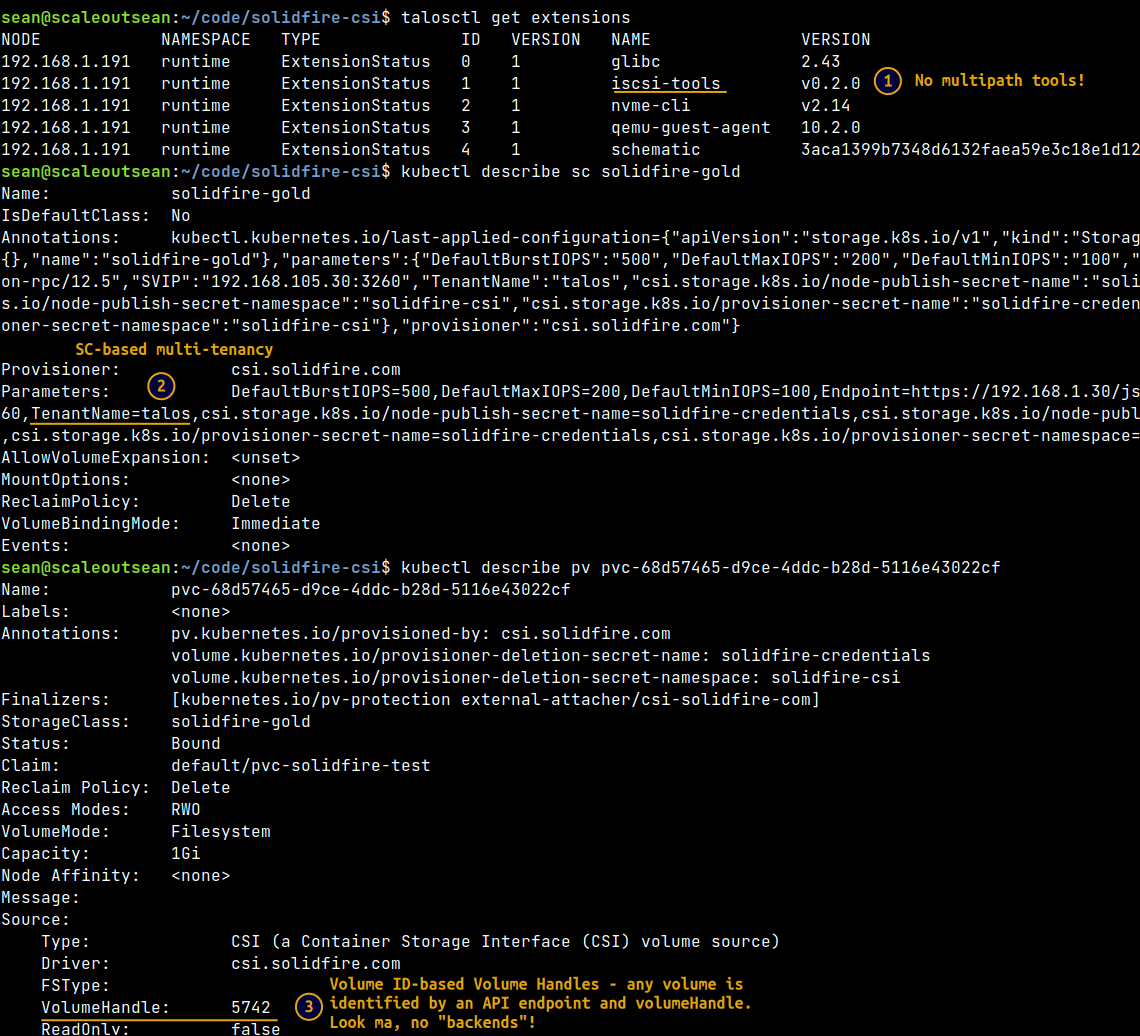Screen dimensions: 1140x1036
Task: Click version value '2.43' for glibc
Action: pyautogui.click(x=820, y=62)
